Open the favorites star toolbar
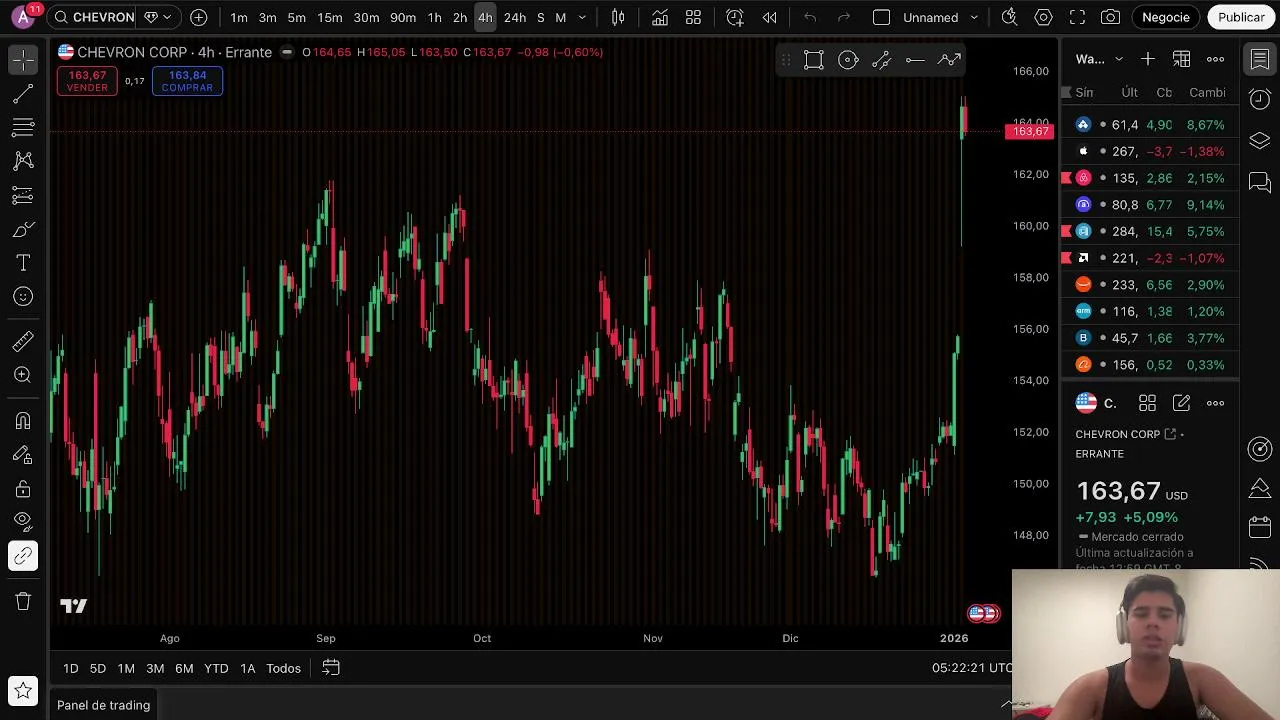This screenshot has height=720, width=1280. [23, 691]
